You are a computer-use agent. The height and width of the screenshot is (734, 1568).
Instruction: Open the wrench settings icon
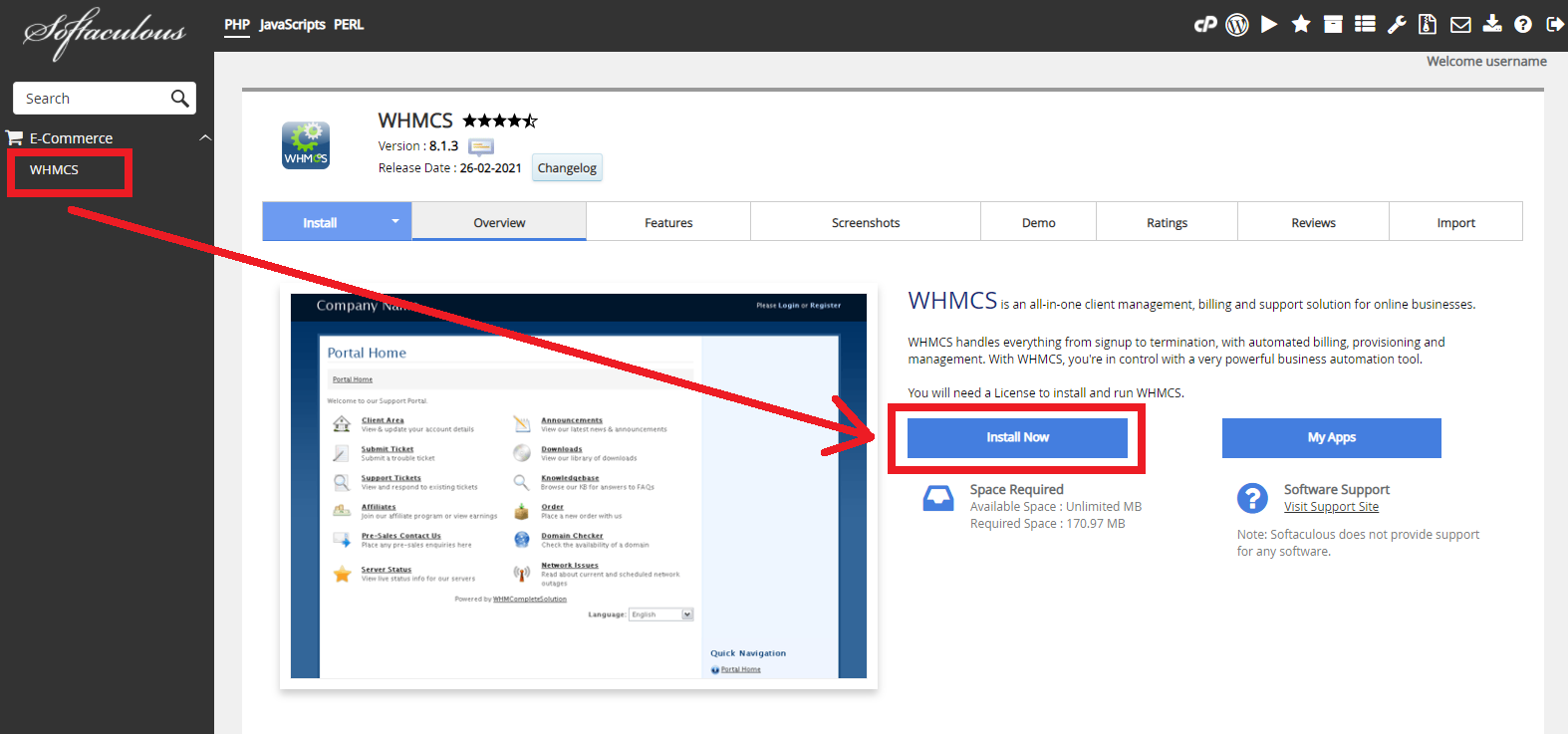point(1397,25)
